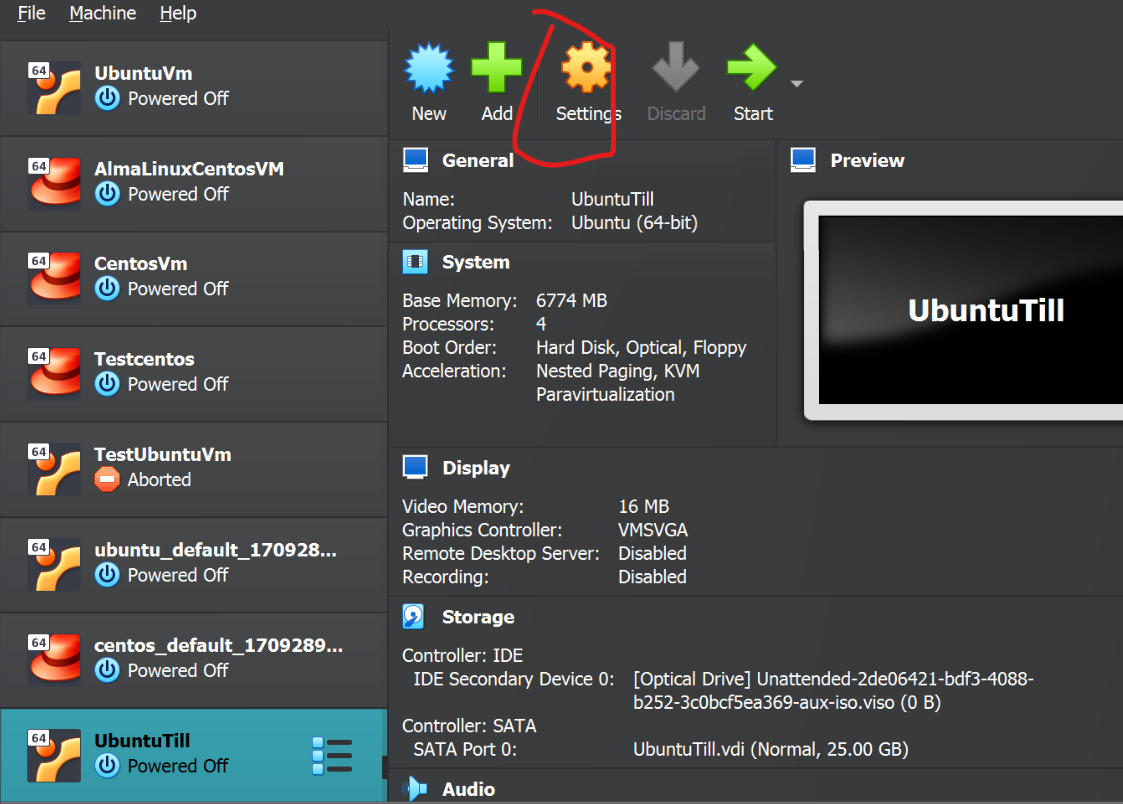Click the Boot Order value text
1123x804 pixels.
pyautogui.click(x=641, y=348)
